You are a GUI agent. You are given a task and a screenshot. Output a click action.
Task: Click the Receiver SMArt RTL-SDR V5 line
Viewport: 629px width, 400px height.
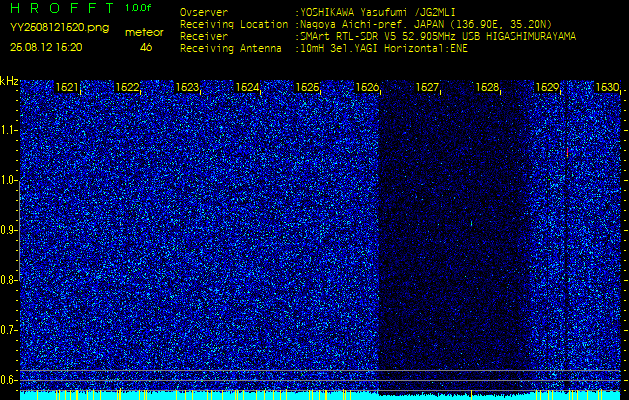(438, 37)
